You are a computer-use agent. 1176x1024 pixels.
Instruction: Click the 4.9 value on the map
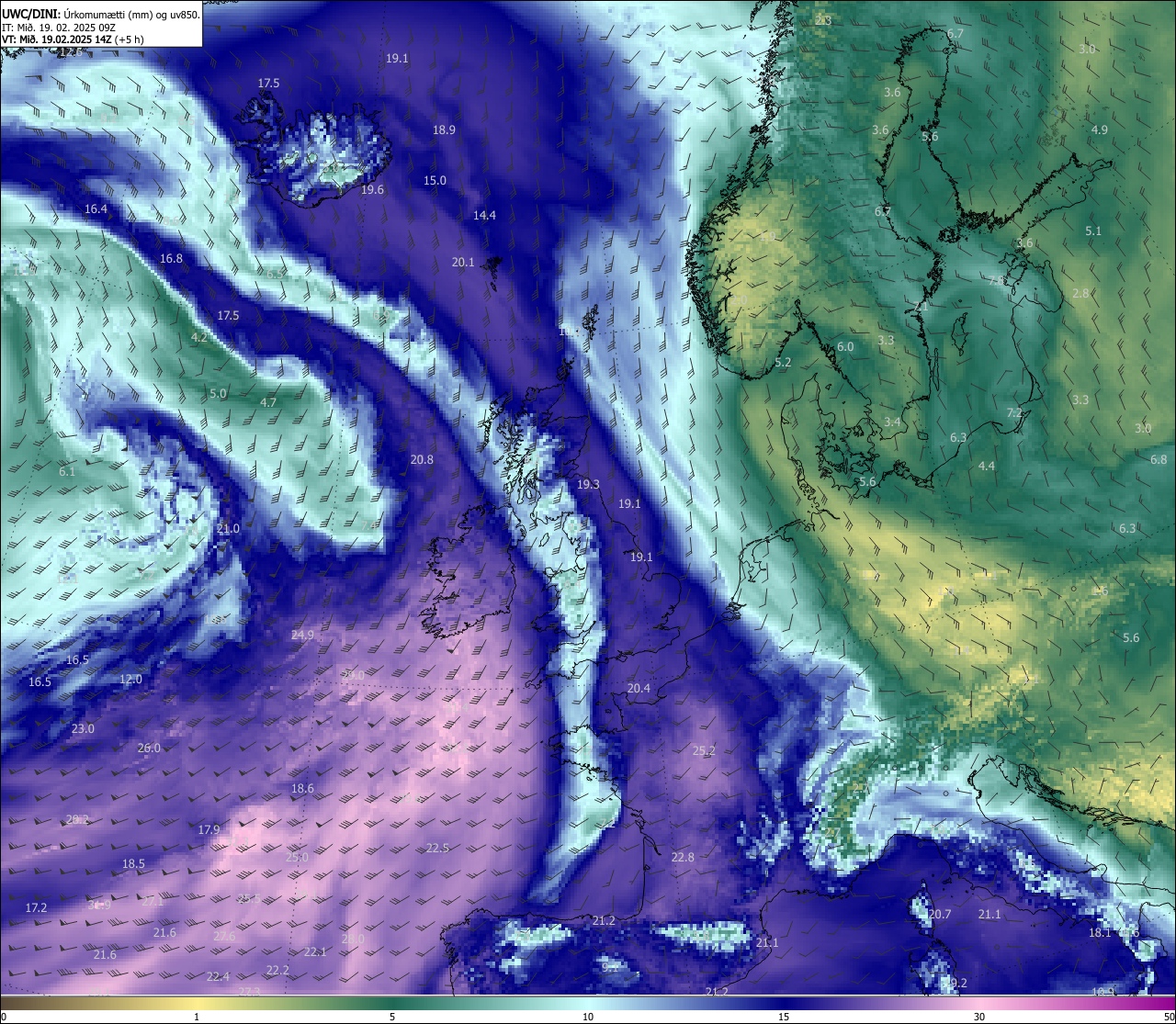coord(1099,130)
